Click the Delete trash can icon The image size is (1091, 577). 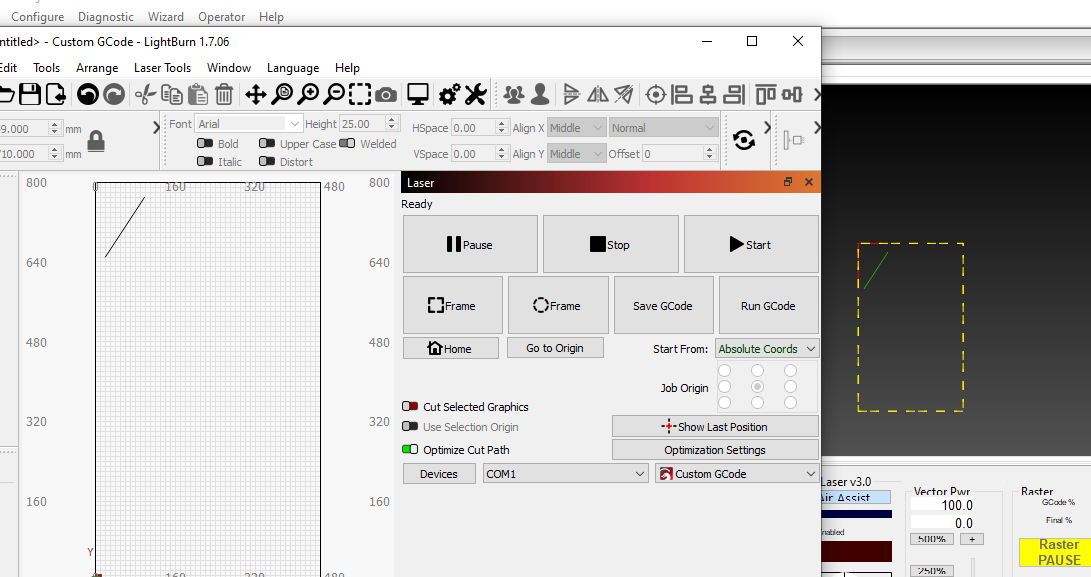click(x=224, y=94)
